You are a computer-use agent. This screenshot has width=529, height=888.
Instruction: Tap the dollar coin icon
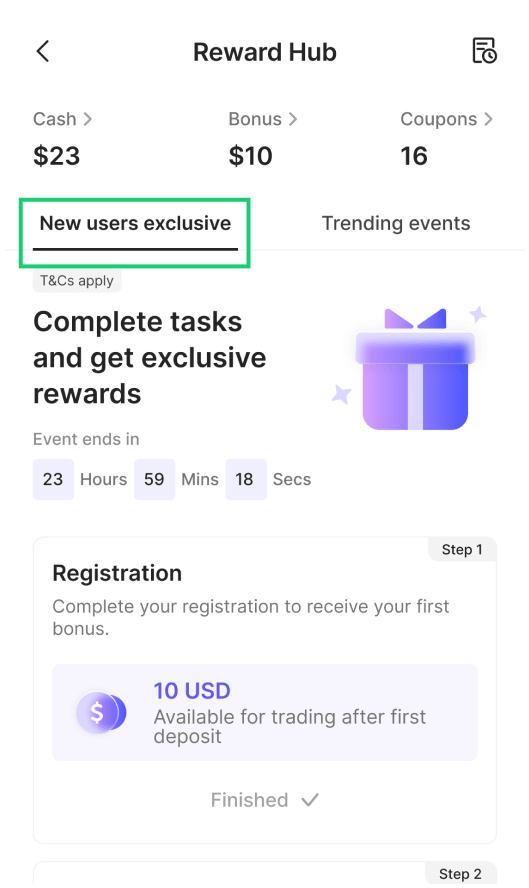pos(101,712)
